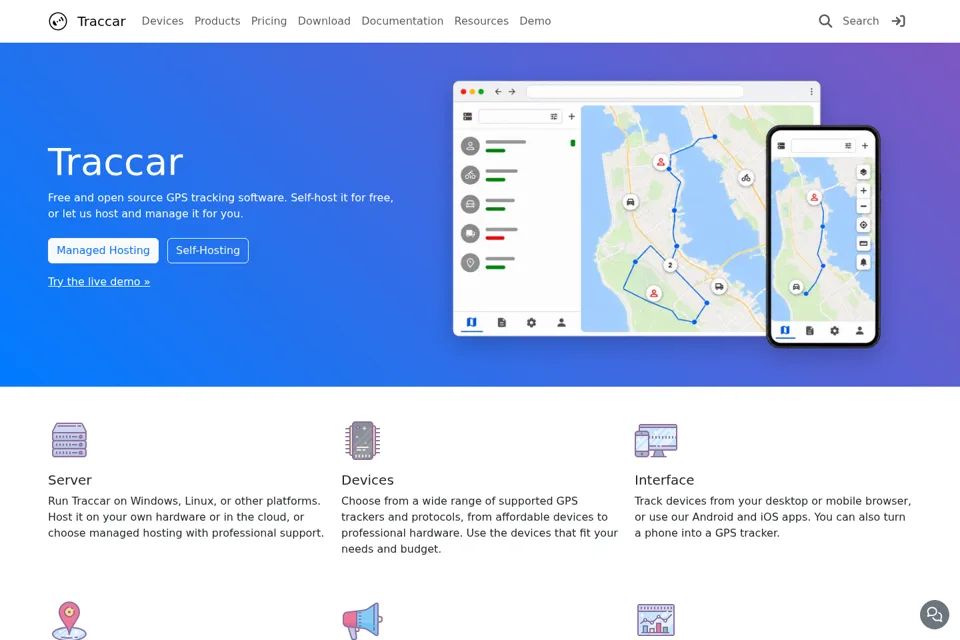This screenshot has height=640, width=960.
Task: Click the search magnifier icon
Action: 825,21
